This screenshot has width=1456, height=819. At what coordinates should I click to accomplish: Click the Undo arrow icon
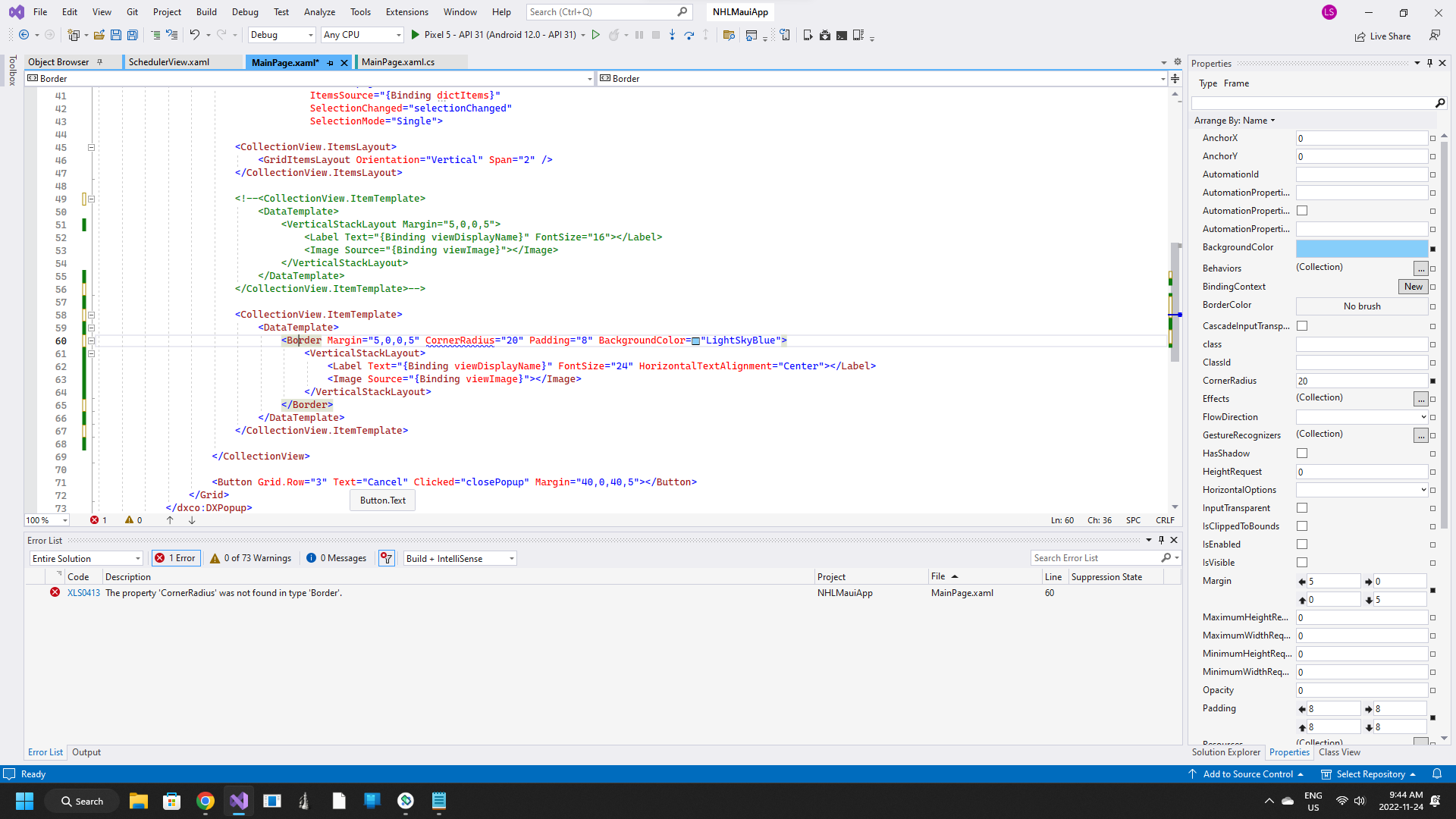(x=194, y=35)
